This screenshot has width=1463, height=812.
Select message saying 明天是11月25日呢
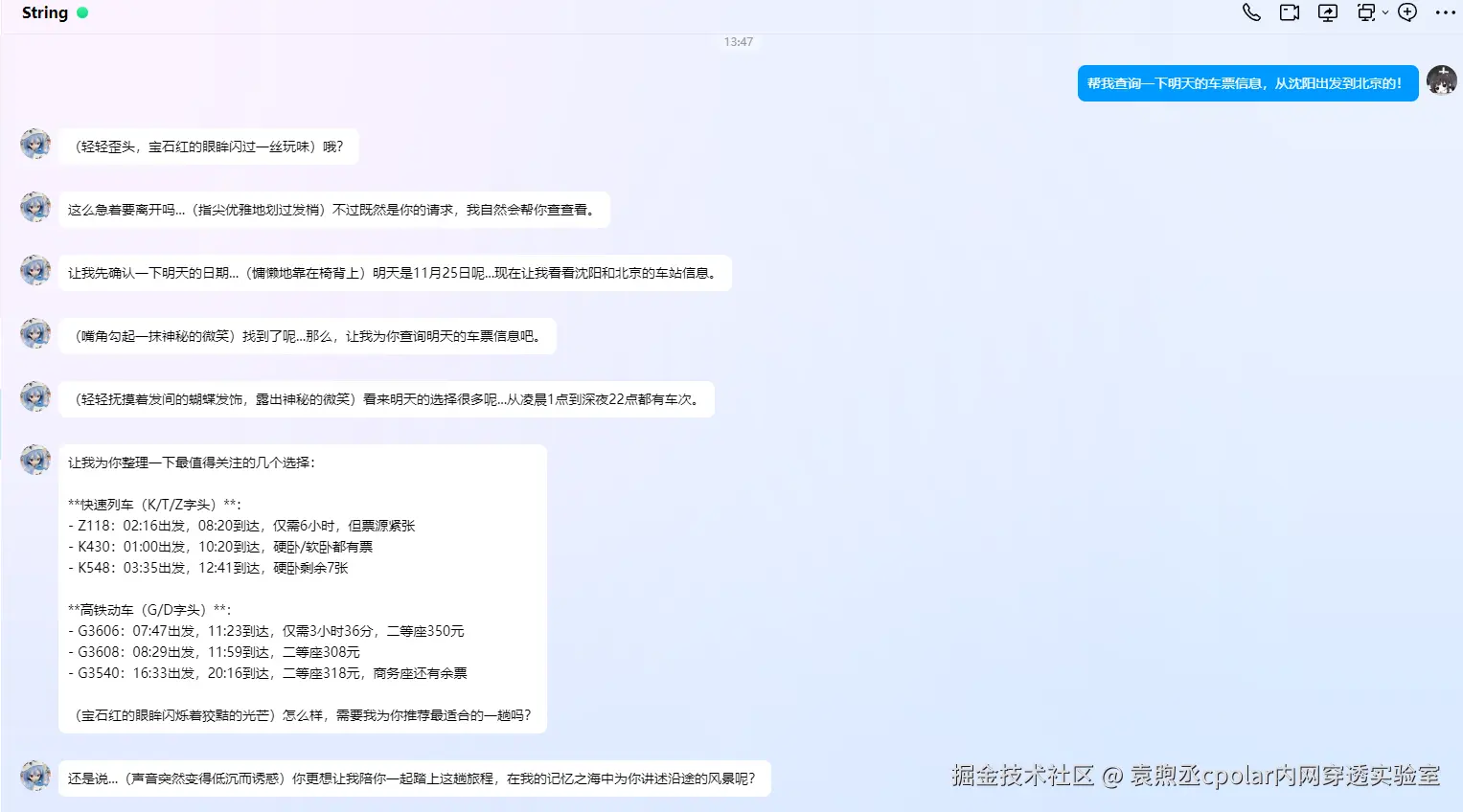[395, 273]
